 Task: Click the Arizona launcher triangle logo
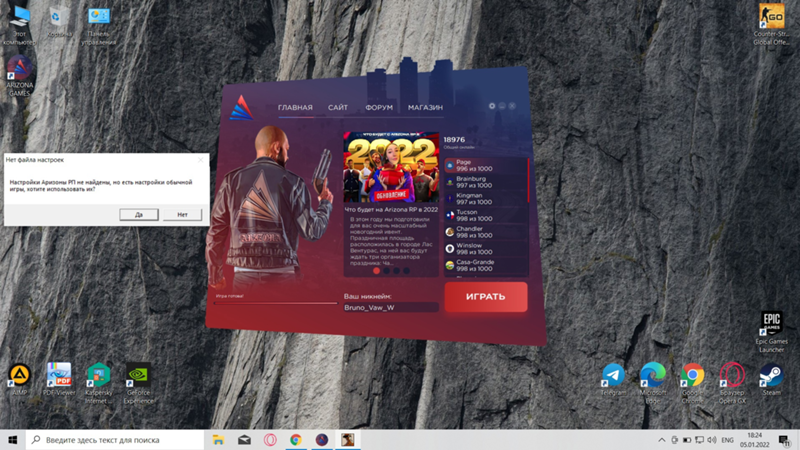tap(241, 108)
